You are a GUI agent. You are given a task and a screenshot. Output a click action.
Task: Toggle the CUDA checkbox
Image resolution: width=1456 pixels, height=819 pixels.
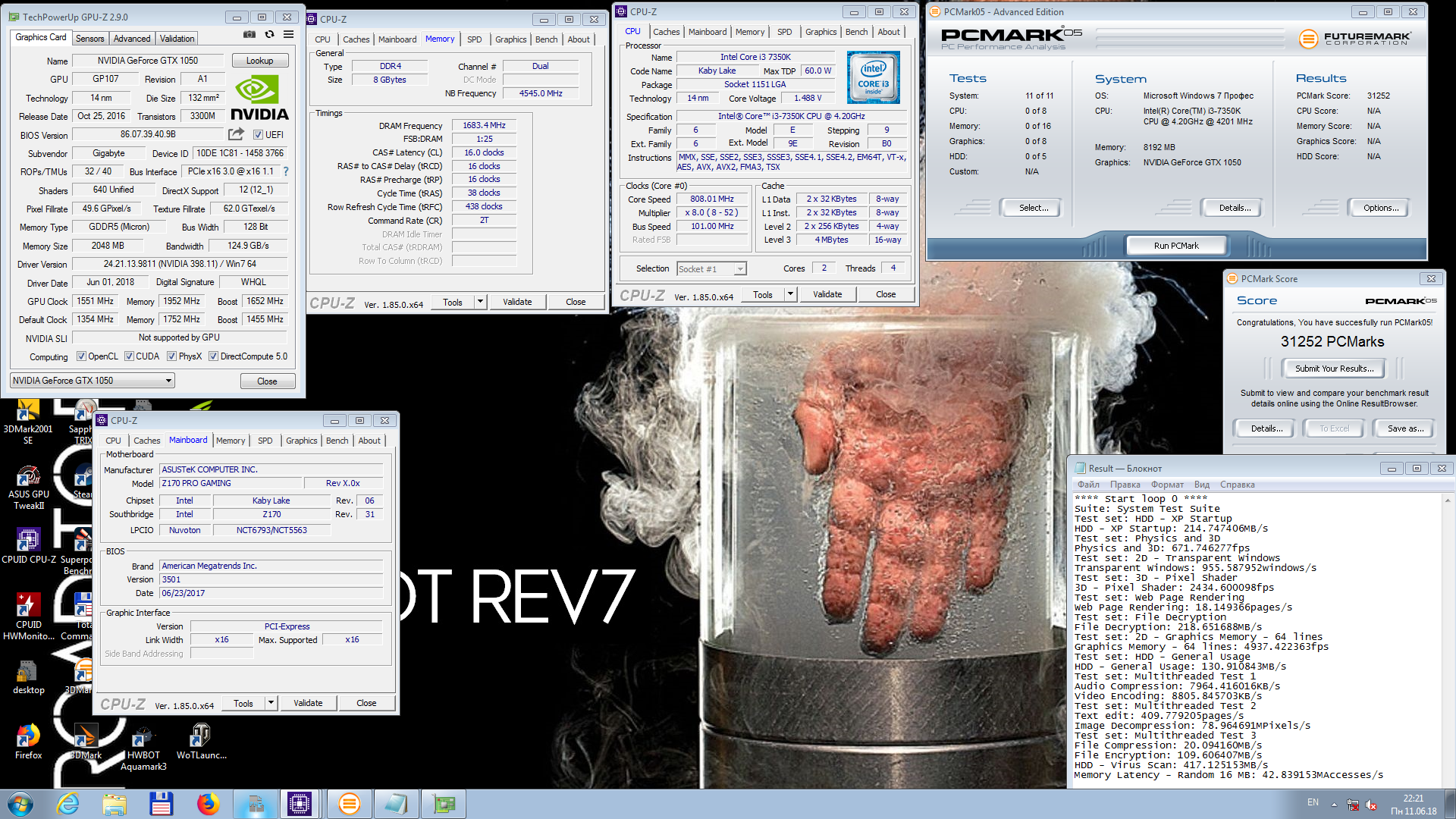pyautogui.click(x=130, y=356)
